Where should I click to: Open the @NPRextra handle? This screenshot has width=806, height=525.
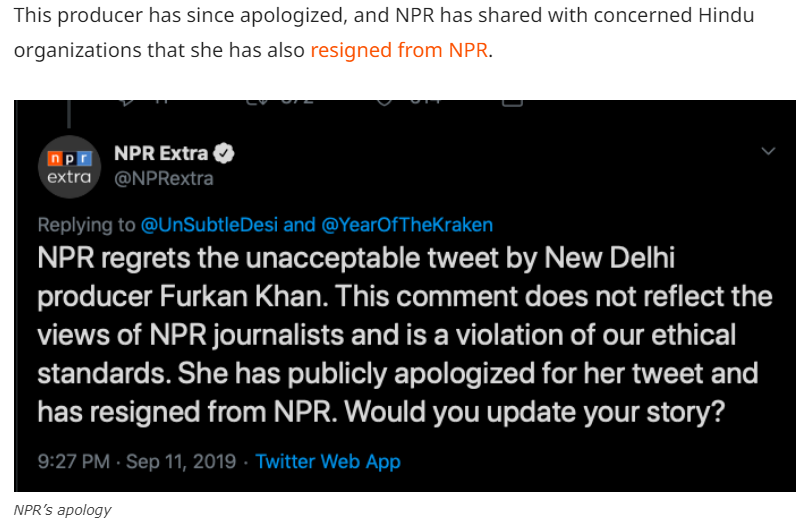click(164, 178)
